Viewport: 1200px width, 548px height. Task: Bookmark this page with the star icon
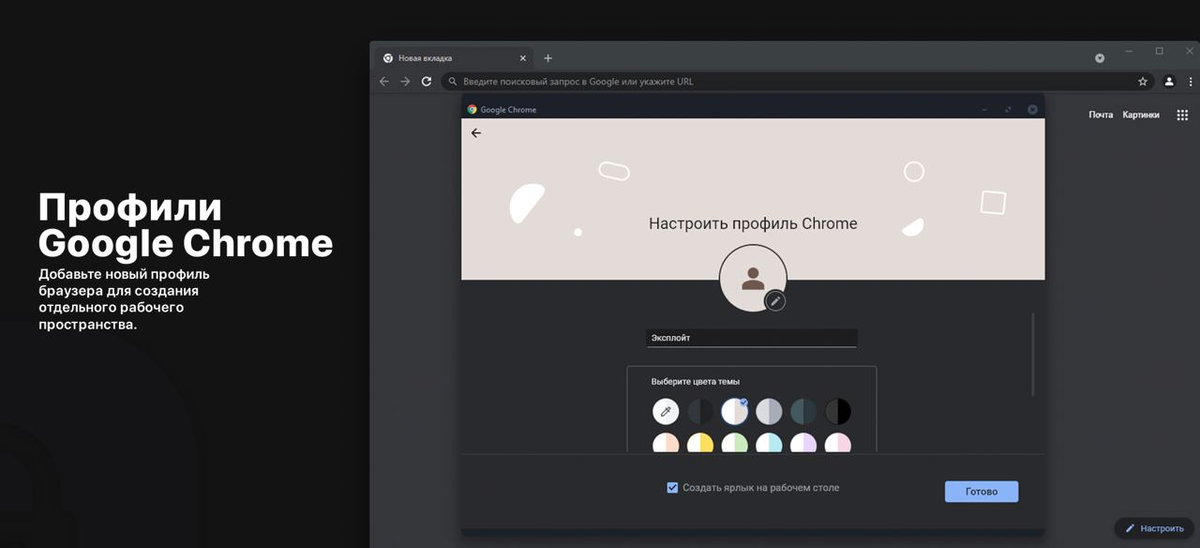(x=1143, y=81)
